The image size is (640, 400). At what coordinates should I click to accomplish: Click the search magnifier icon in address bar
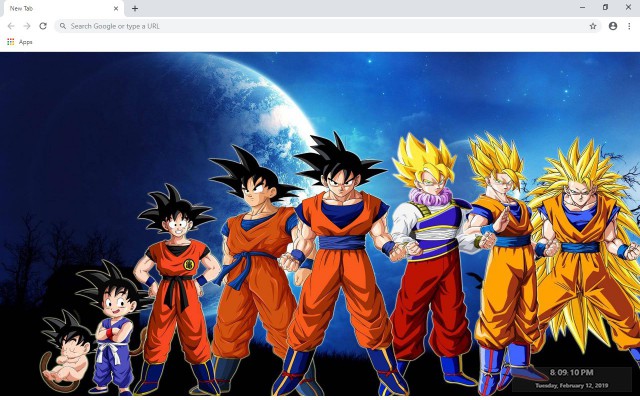[63, 26]
